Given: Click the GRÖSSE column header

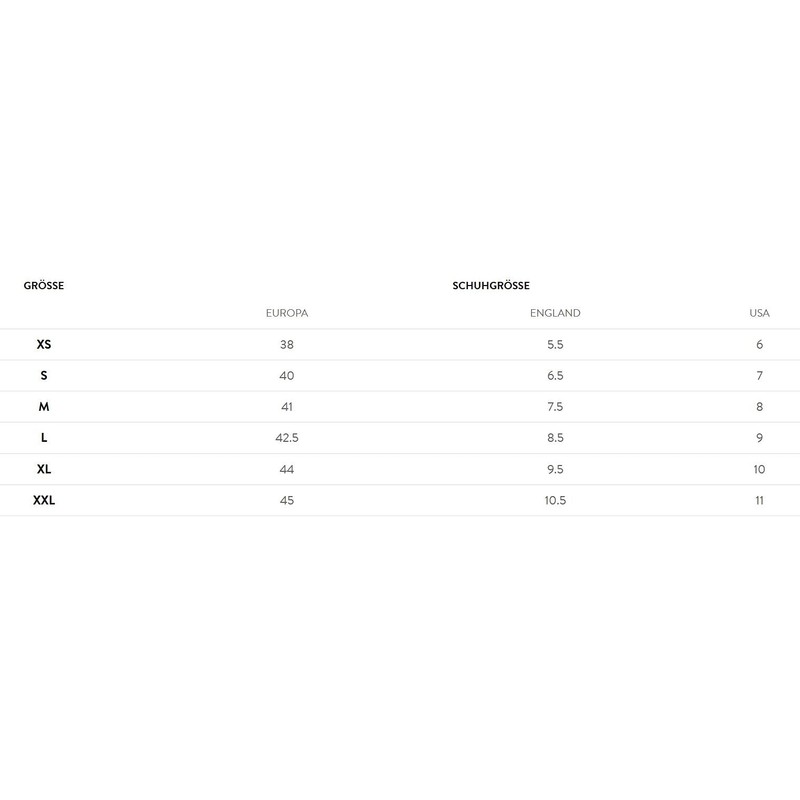Looking at the screenshot, I should coord(44,286).
